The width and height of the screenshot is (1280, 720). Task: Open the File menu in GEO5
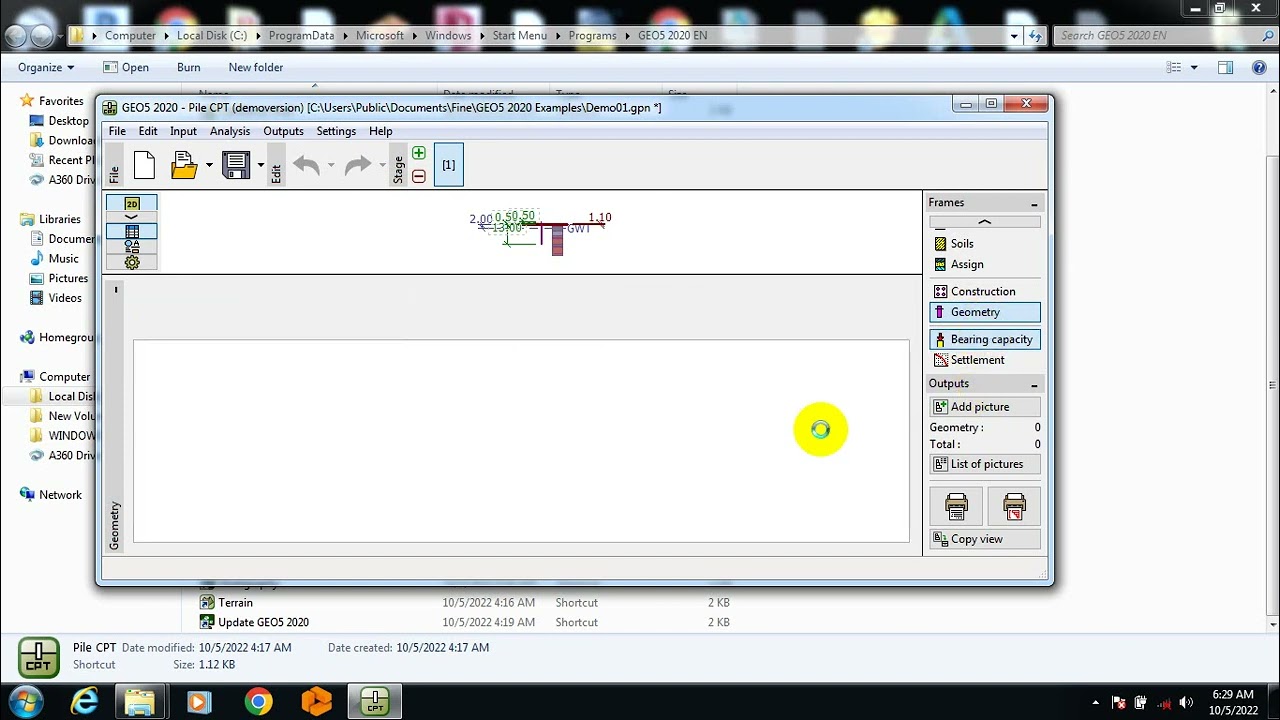pos(117,131)
